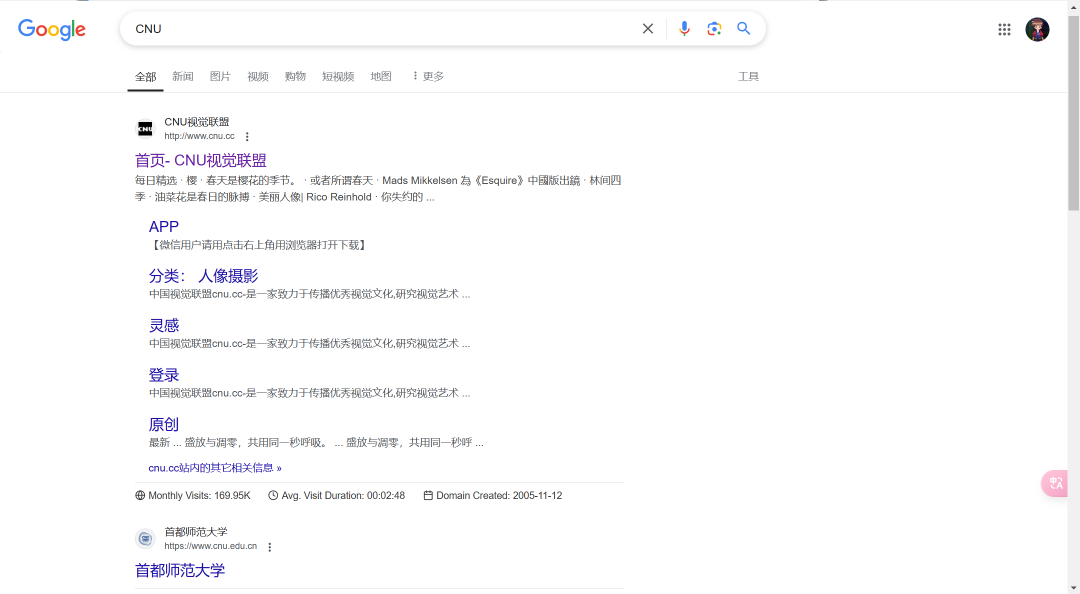Image resolution: width=1080 pixels, height=594 pixels.
Task: Switch to the 视频 tab
Action: click(258, 76)
